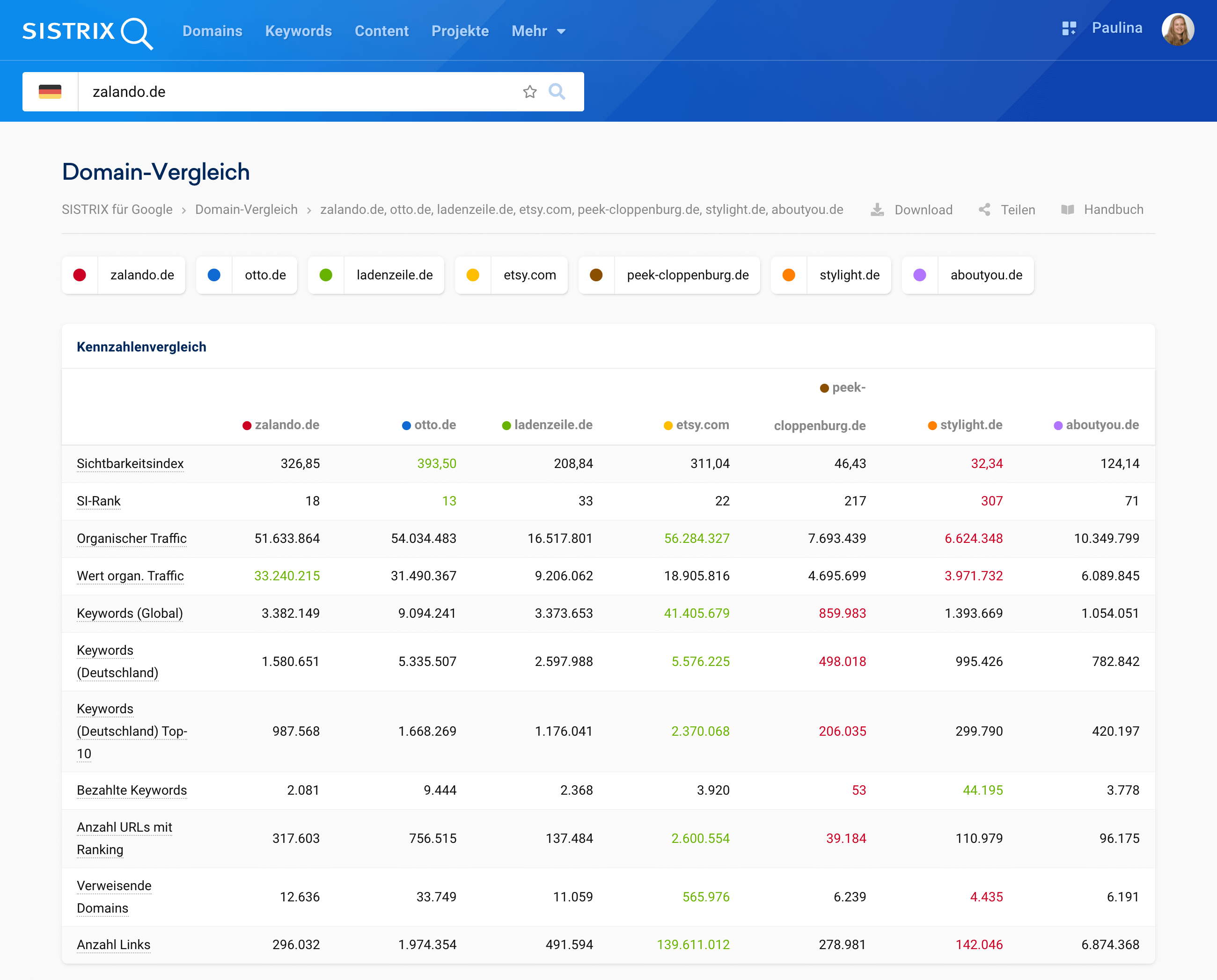The image size is (1217, 980).
Task: Open the Keywords menu item
Action: [298, 31]
